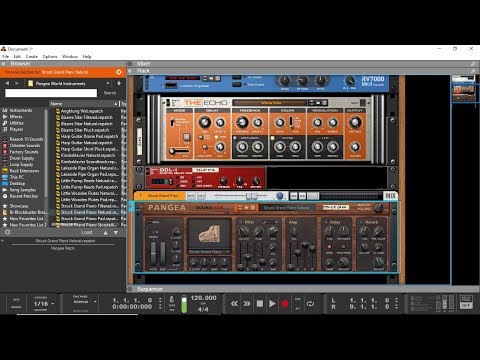Image resolution: width=480 pixels, height=360 pixels.
Task: Select Bizarre Sitar Pluck.repatch
Action: 85,130
